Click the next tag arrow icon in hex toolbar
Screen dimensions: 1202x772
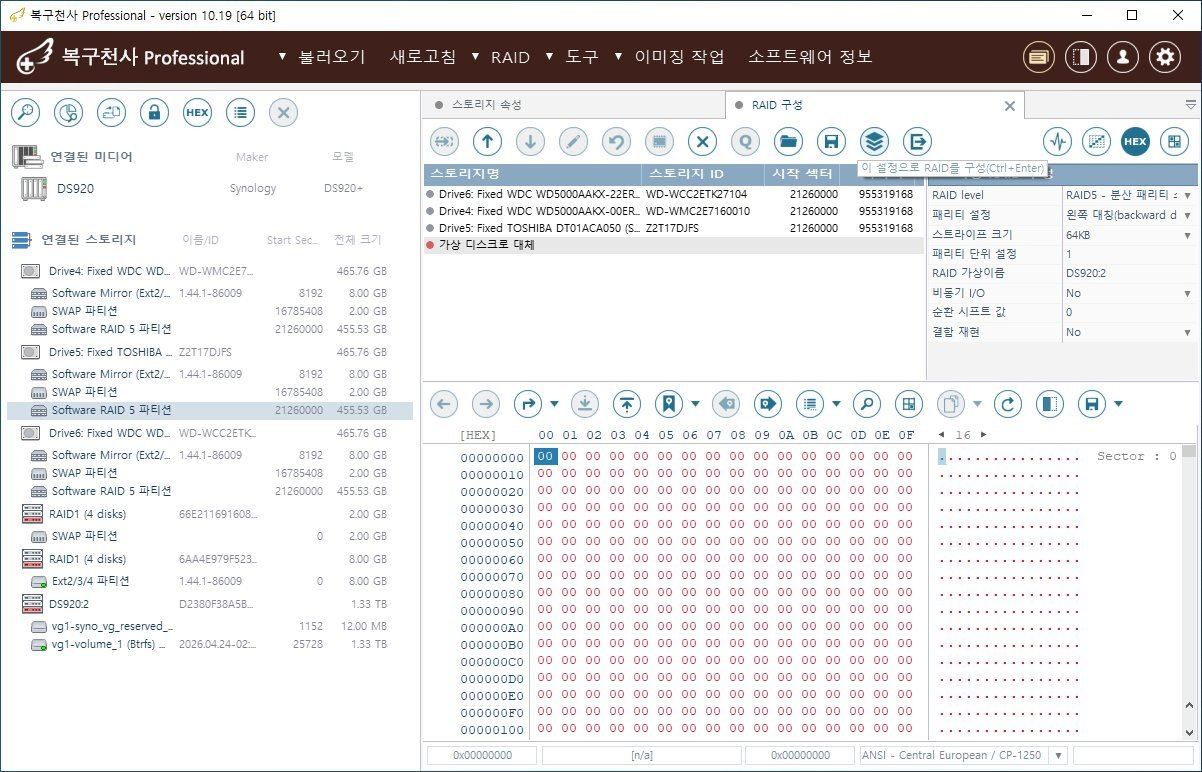pos(767,404)
